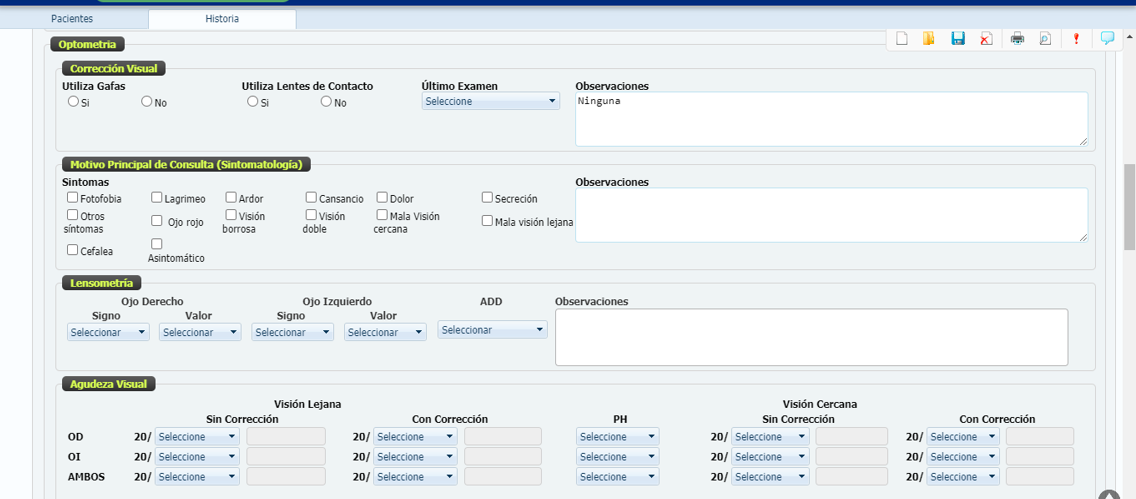Viewport: 1136px width, 499px height.
Task: Open the orange folder icon
Action: coord(929,39)
